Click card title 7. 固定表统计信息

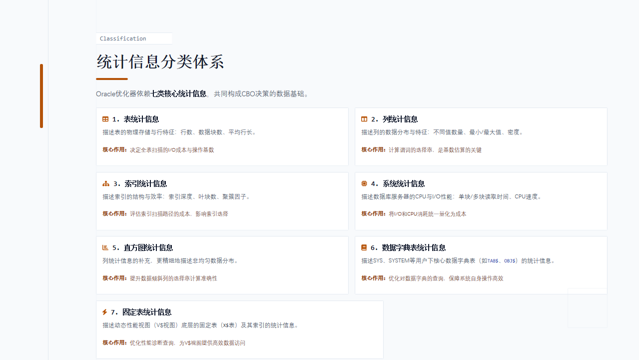coord(141,312)
